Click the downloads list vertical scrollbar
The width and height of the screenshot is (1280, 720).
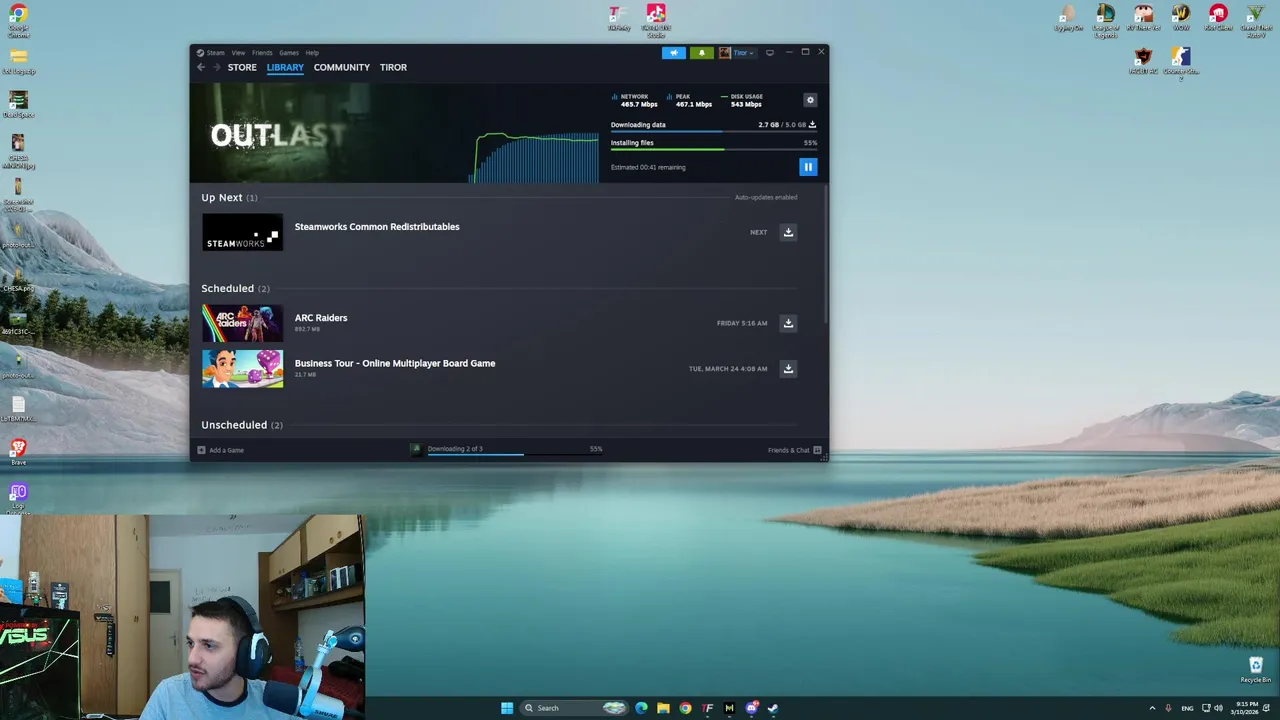826,254
